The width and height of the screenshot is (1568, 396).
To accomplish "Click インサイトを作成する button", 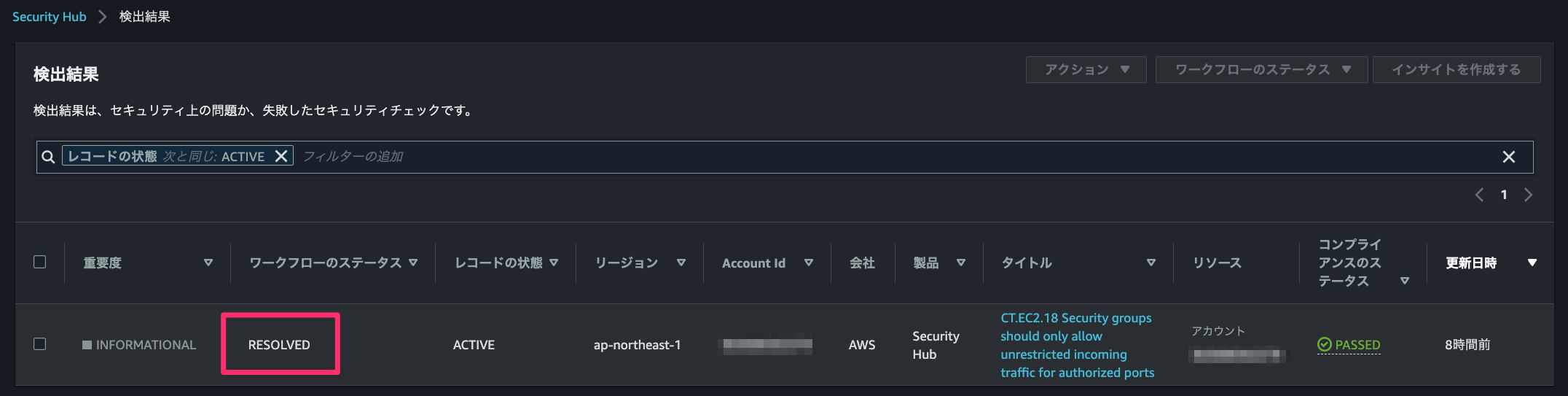I will (x=1457, y=69).
